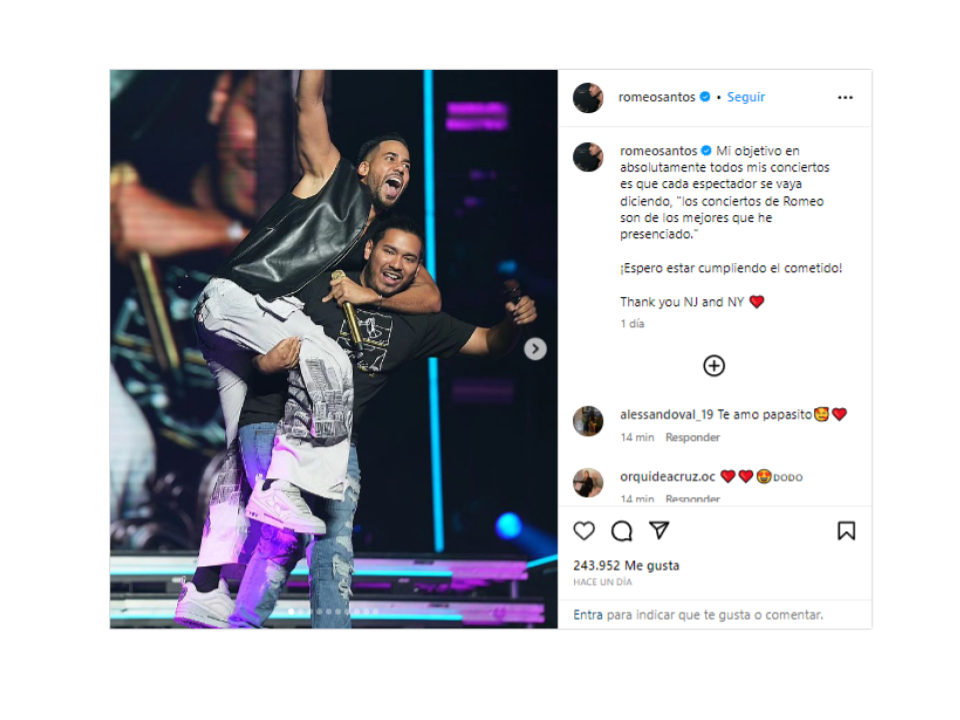Save the post with the bookmark icon
The width and height of the screenshot is (960, 720).
click(x=846, y=530)
